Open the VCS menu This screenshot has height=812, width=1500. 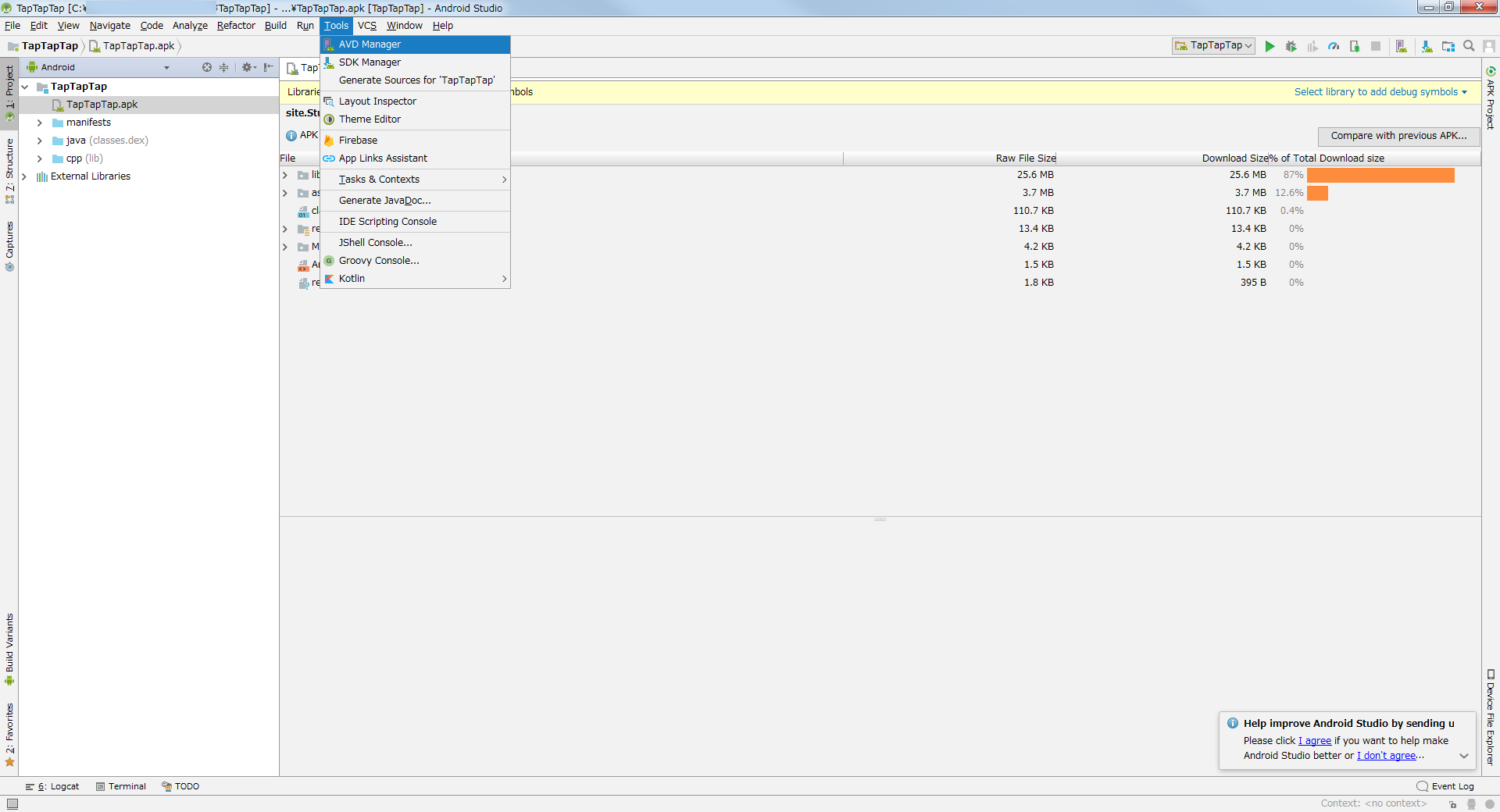[x=367, y=26]
